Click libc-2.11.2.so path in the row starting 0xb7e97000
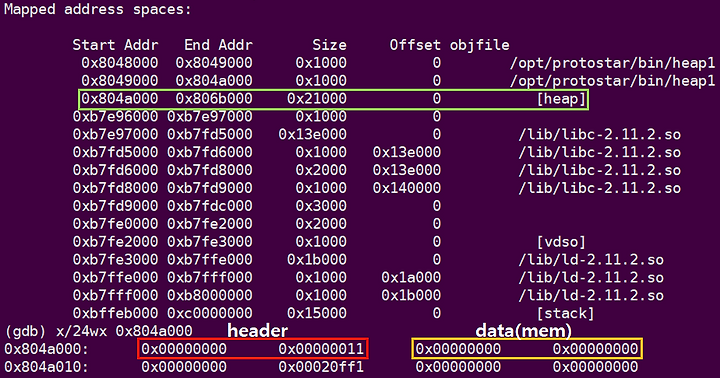This screenshot has width=720, height=378. [x=600, y=135]
